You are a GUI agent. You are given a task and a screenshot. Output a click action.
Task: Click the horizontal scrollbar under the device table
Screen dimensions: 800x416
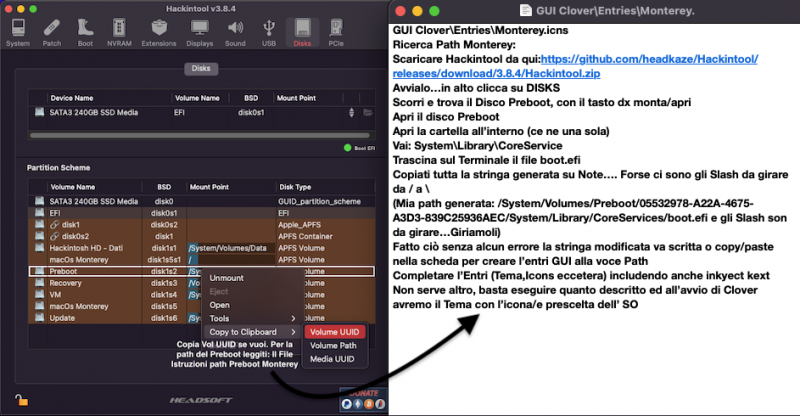[x=199, y=135]
